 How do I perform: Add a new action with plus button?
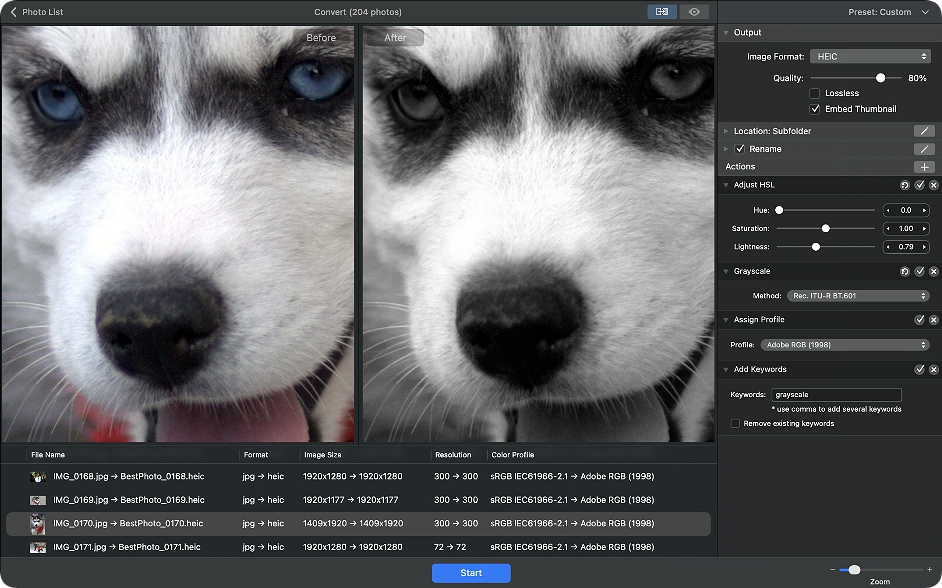tap(924, 167)
